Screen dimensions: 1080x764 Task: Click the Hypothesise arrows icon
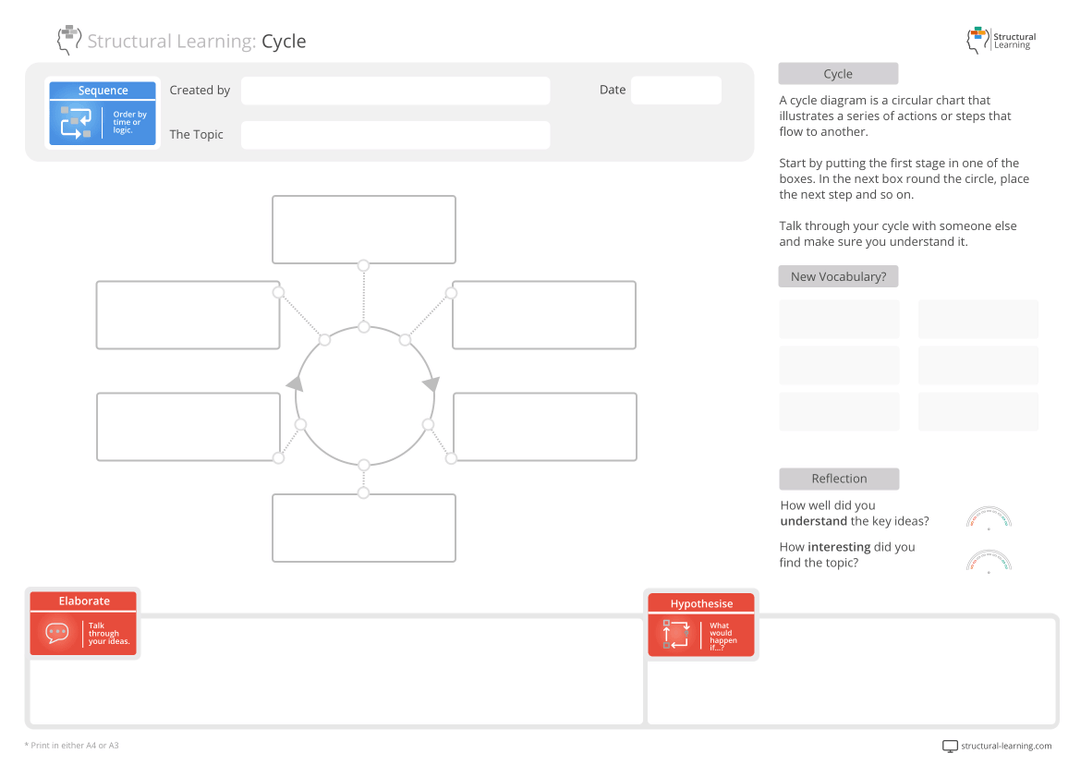(x=677, y=633)
